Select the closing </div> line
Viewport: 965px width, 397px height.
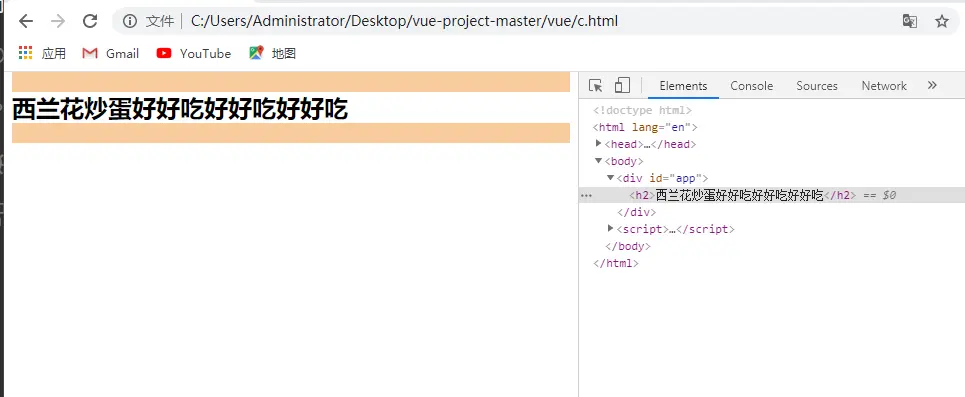click(x=636, y=212)
